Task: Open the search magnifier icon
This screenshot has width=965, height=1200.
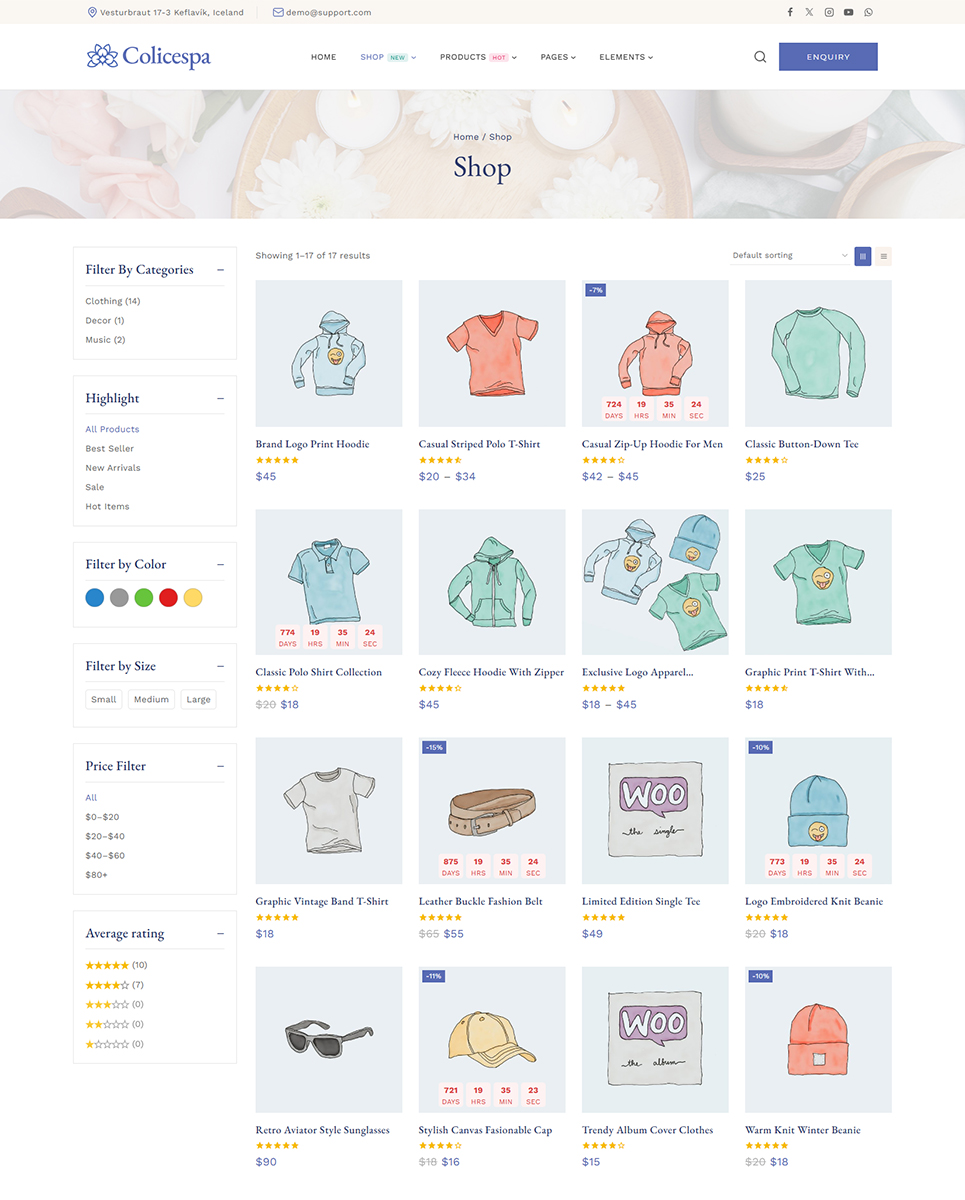Action: point(760,57)
